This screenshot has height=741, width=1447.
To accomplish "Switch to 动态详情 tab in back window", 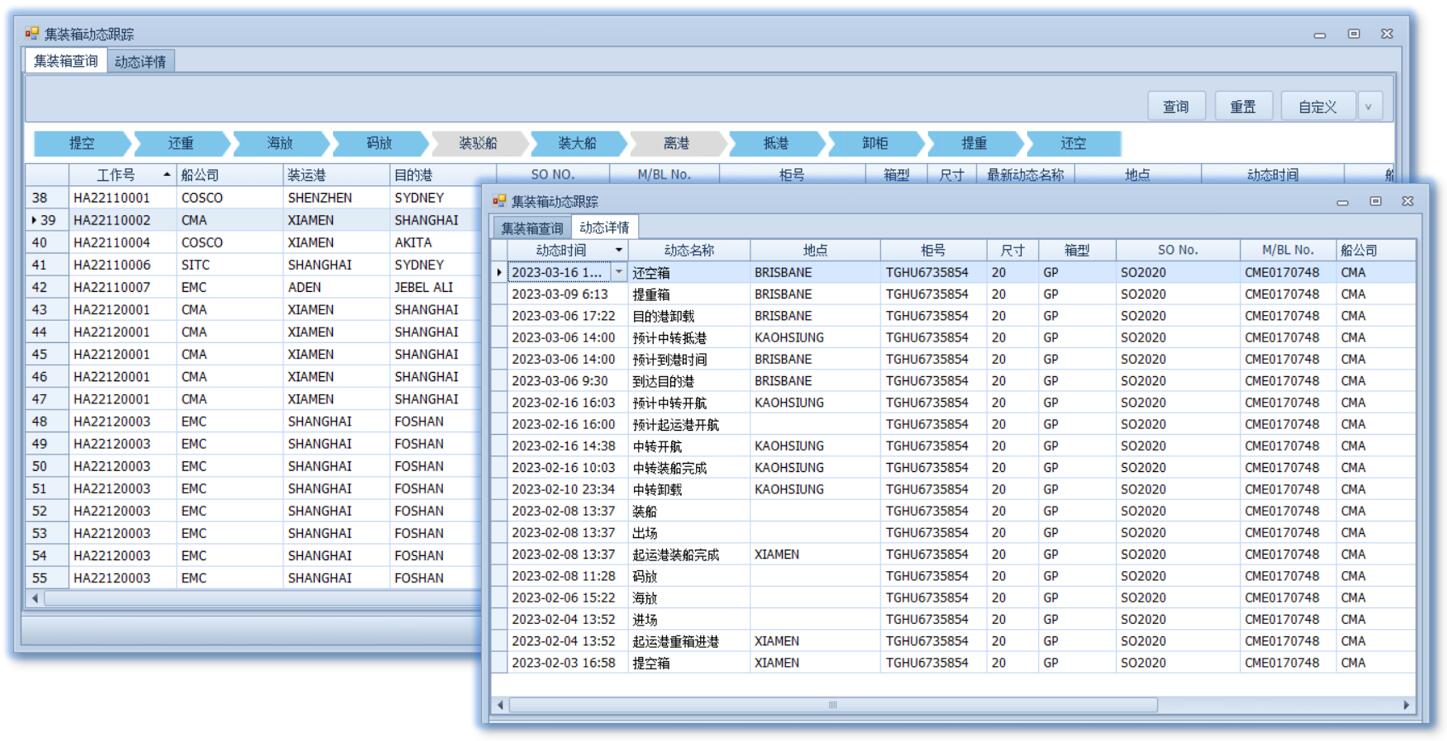I will tap(140, 61).
